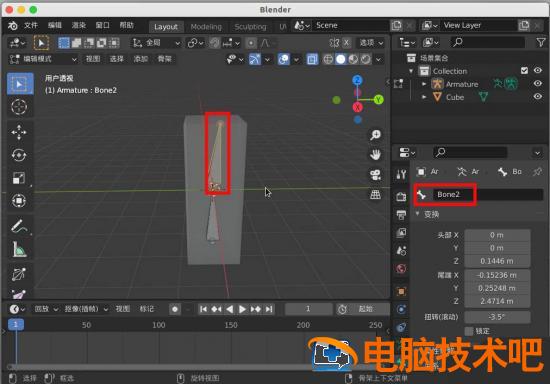
Task: Click the Bone2 name field
Action: coord(488,194)
